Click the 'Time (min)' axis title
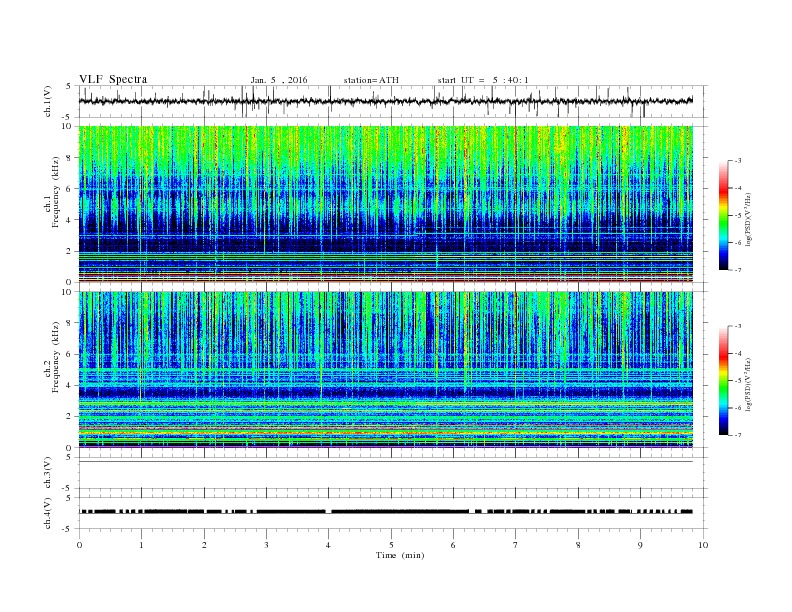 tap(400, 555)
